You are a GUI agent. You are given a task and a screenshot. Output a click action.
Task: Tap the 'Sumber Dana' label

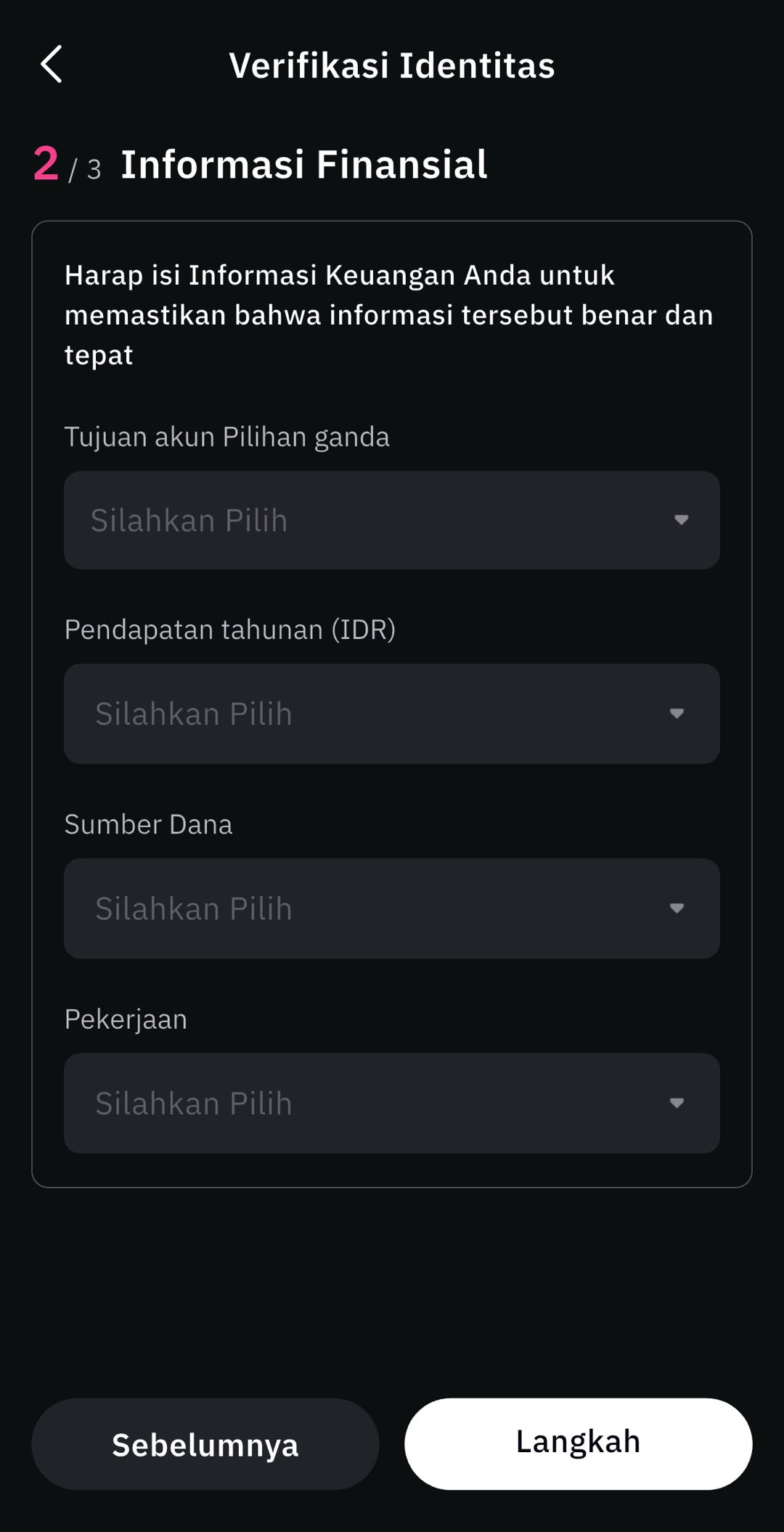148,825
